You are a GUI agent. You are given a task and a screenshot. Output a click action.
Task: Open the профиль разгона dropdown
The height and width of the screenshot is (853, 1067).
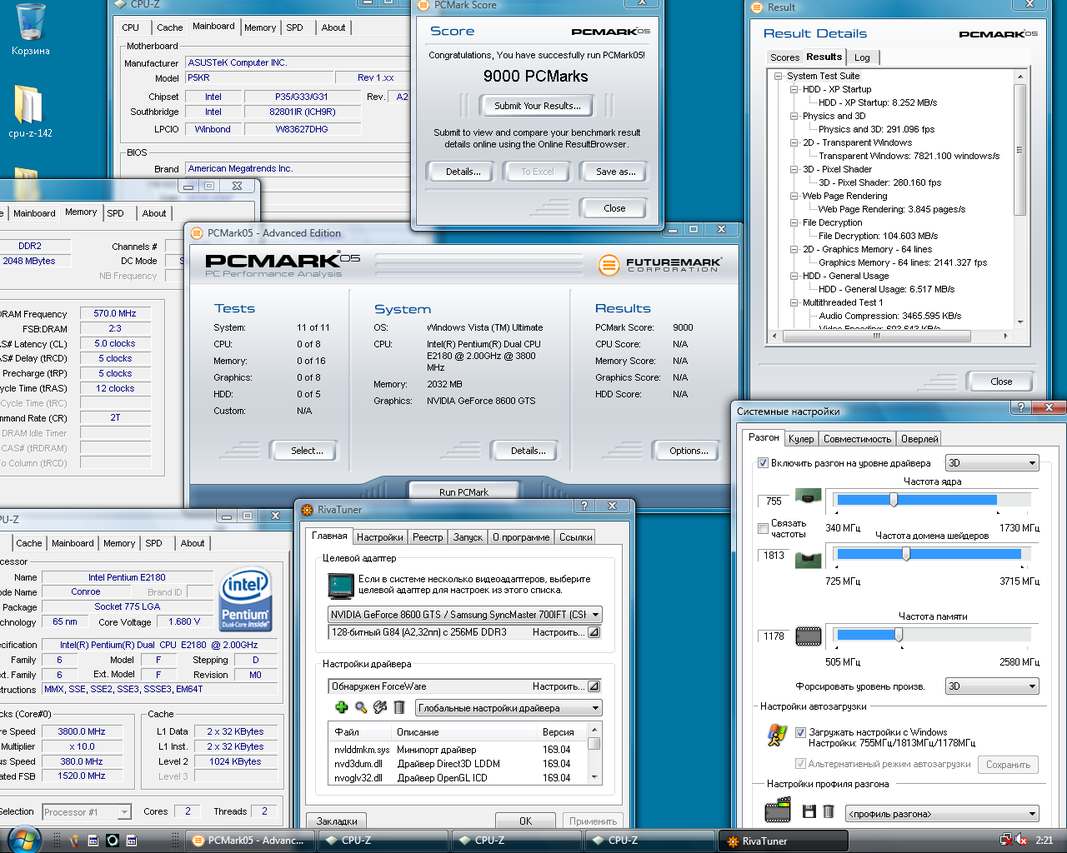click(942, 813)
